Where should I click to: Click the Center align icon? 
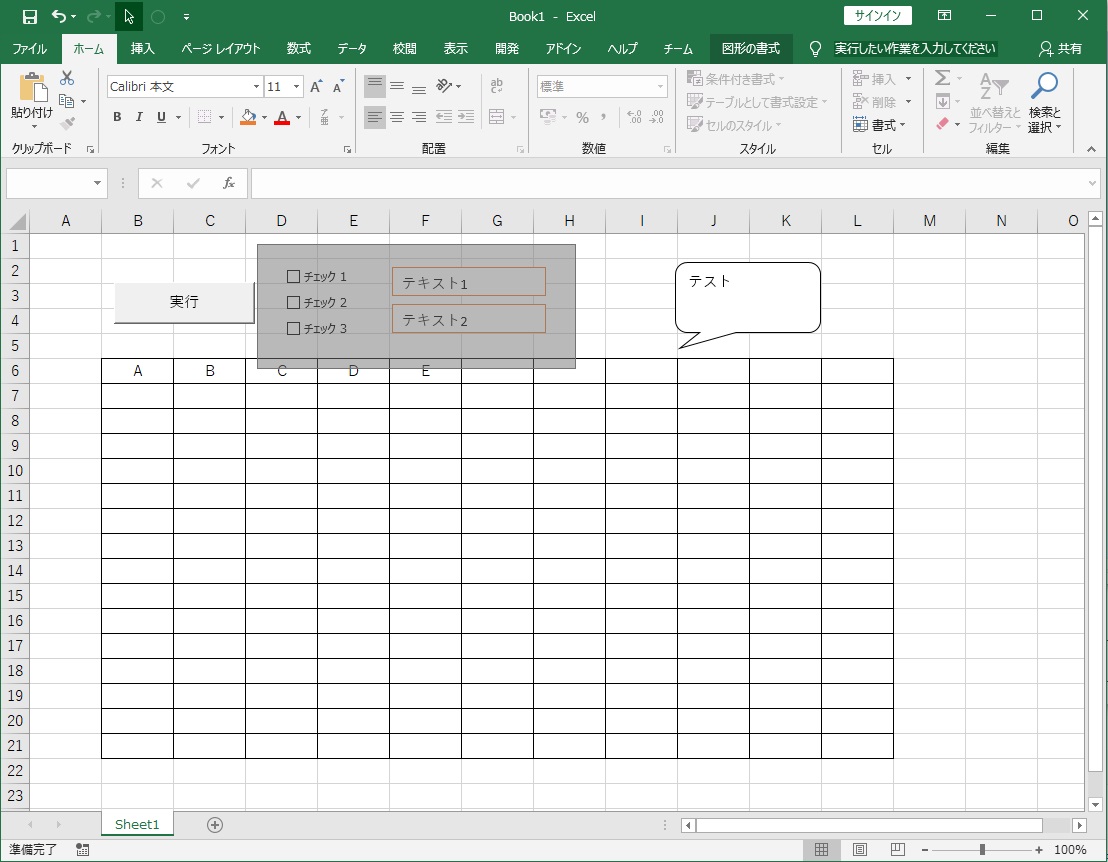click(x=397, y=117)
